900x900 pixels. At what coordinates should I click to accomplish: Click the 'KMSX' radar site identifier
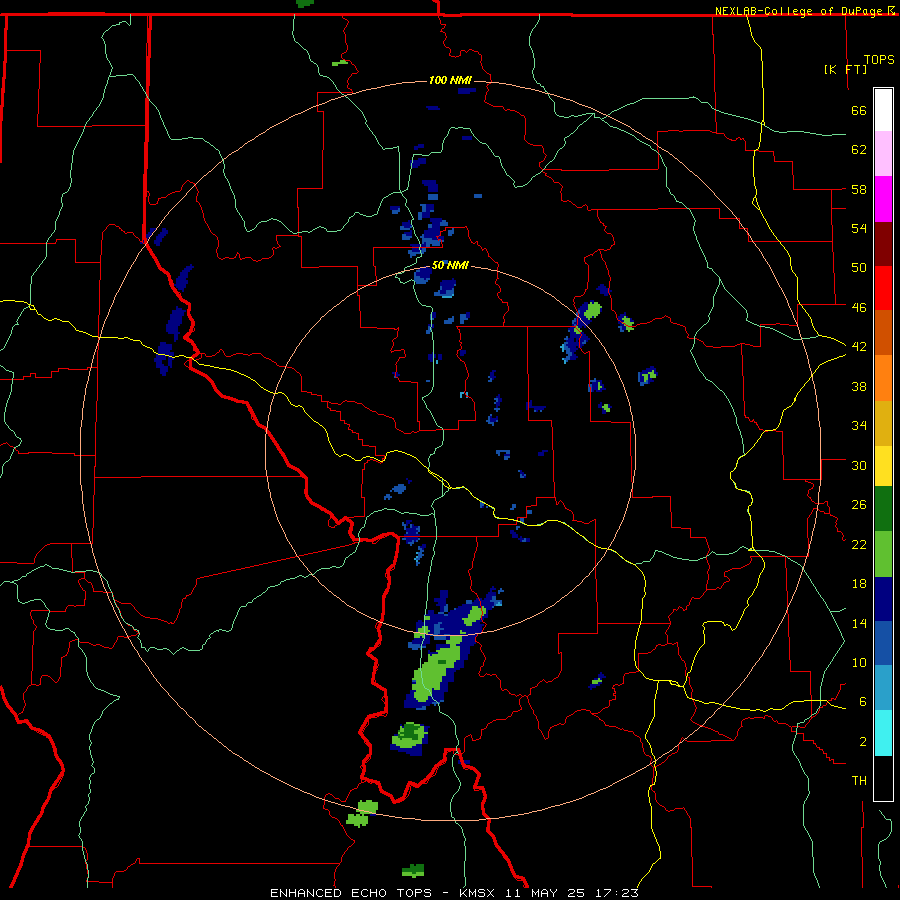479,893
